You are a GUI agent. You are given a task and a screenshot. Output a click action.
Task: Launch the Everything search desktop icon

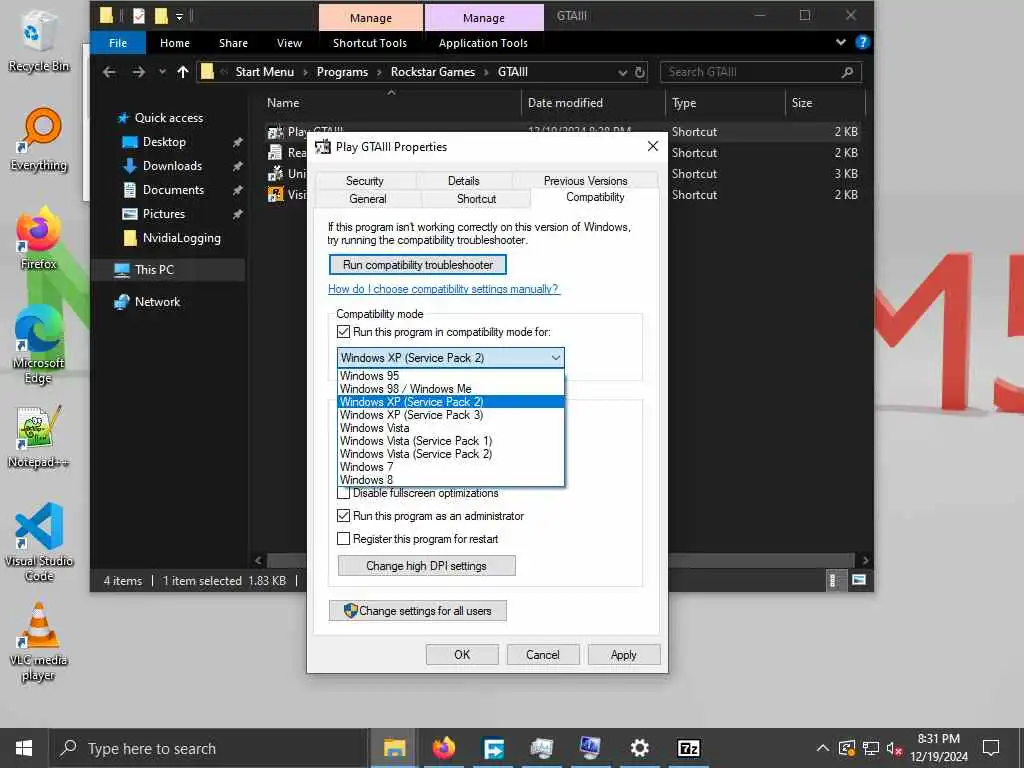click(x=38, y=140)
